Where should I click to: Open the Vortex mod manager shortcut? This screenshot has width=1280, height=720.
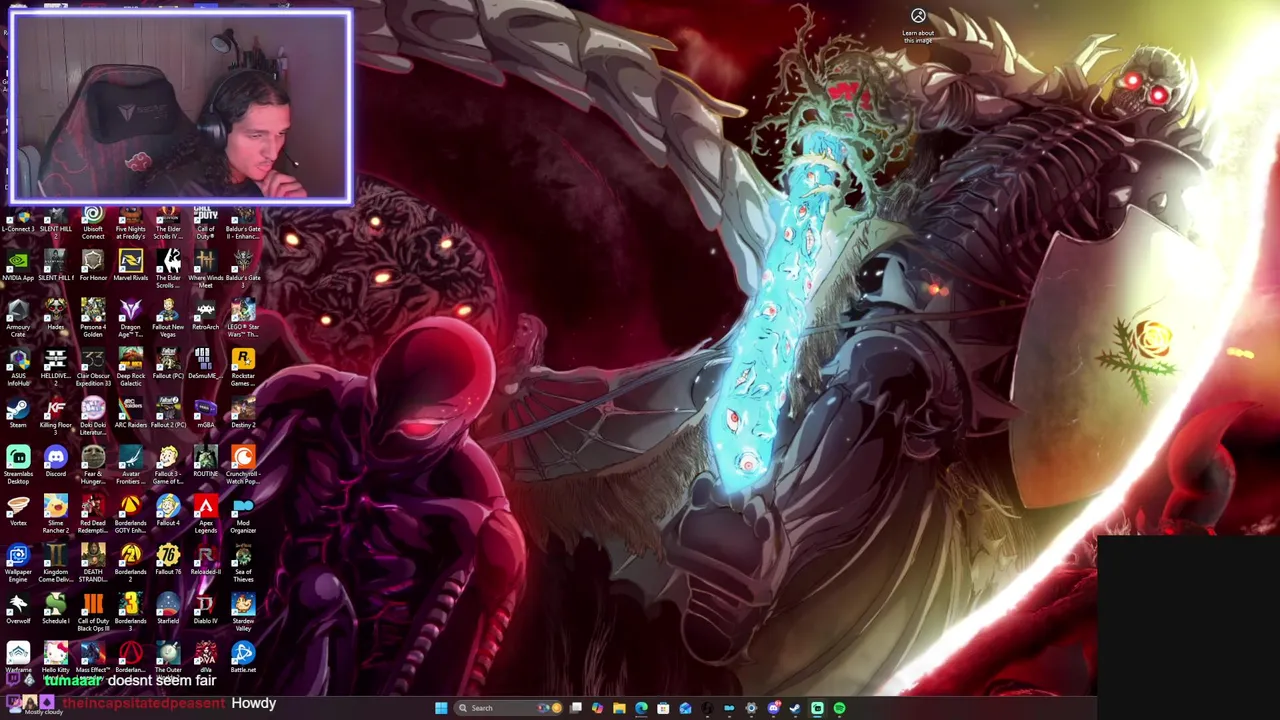tap(18, 511)
